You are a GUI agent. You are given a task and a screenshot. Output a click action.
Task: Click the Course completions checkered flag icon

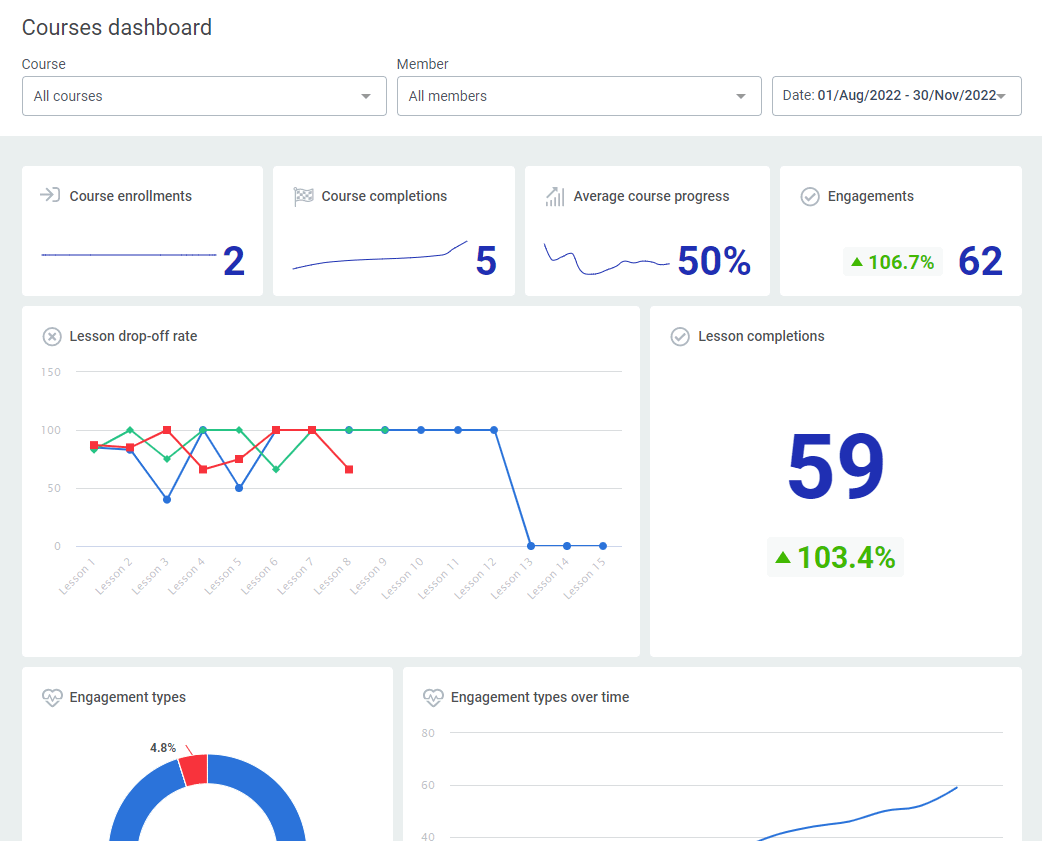click(303, 196)
